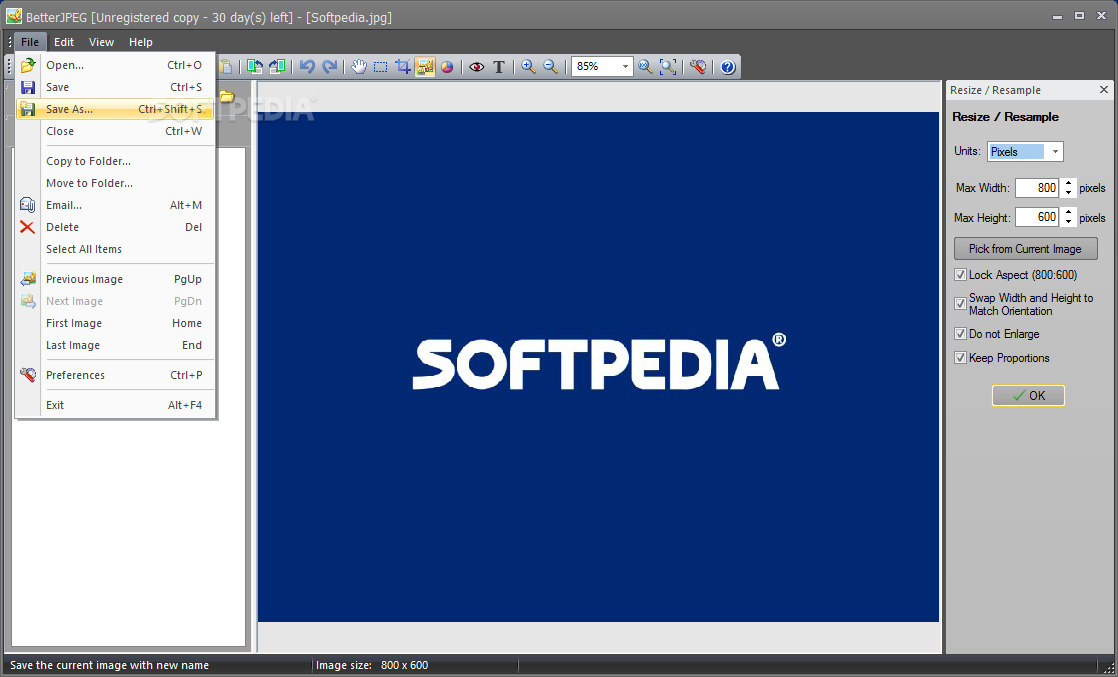The height and width of the screenshot is (677, 1118).
Task: Click the Save floppy icon in File menu
Action: pos(28,88)
